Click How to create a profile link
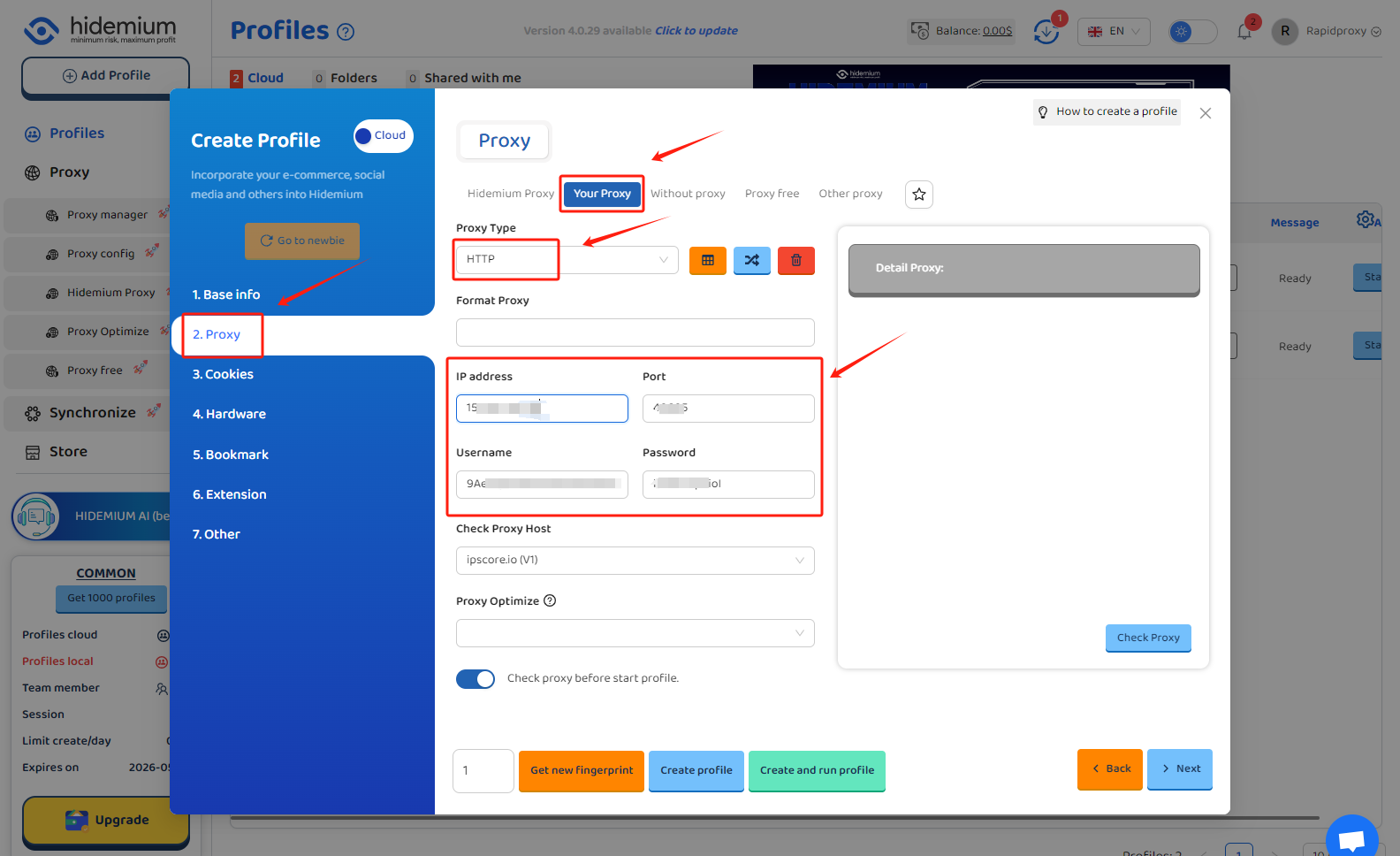This screenshot has width=1400, height=856. 1107,111
